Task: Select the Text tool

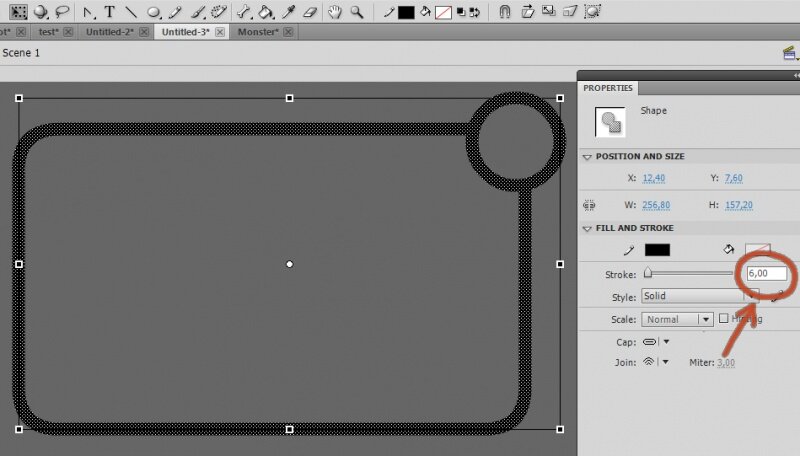Action: (x=109, y=12)
